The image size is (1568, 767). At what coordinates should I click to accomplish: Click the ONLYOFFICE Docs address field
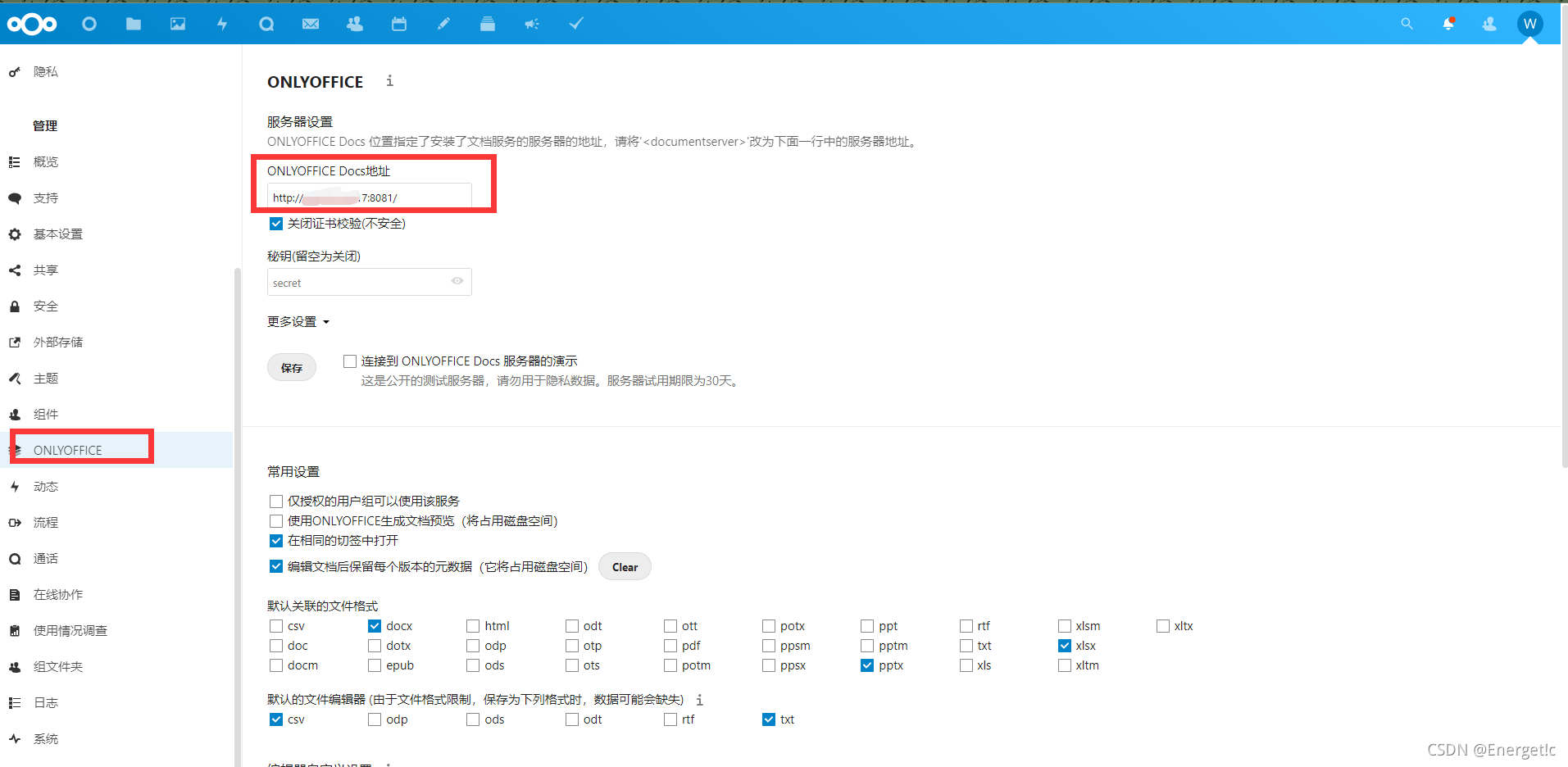coord(370,197)
